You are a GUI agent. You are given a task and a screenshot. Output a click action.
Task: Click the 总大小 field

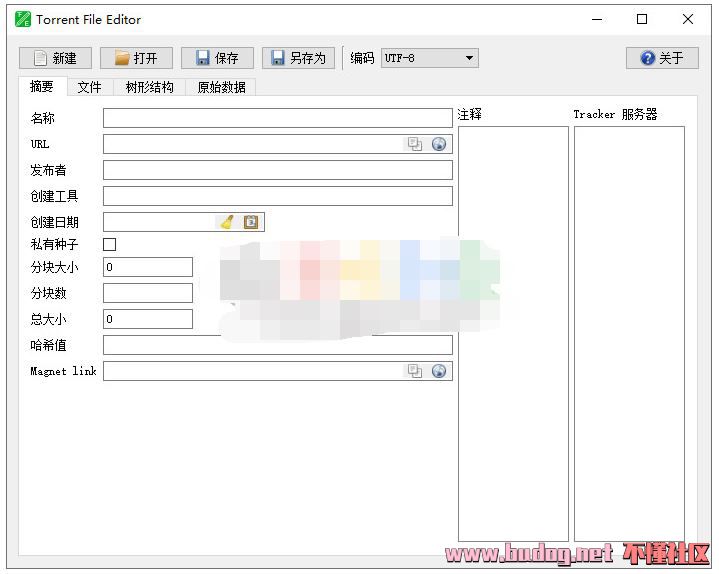(148, 319)
